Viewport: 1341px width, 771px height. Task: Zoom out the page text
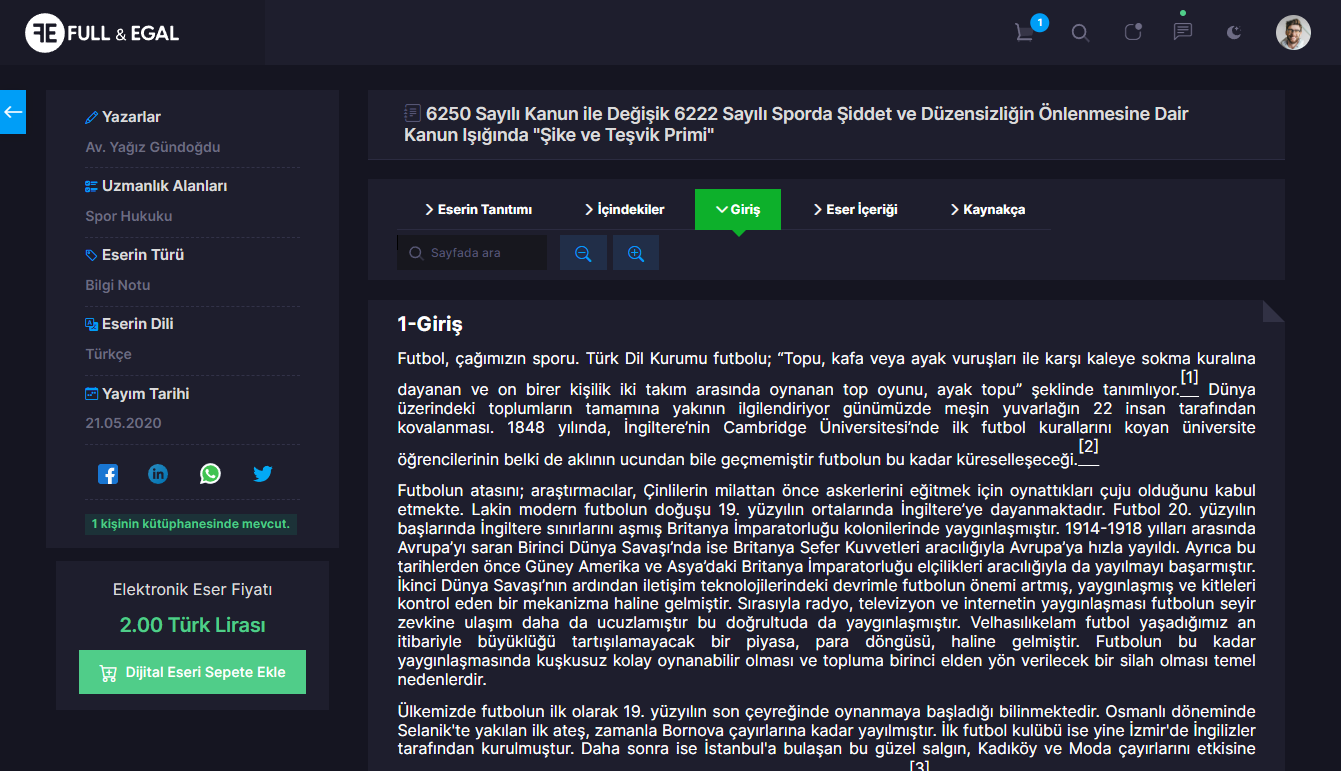[x=583, y=254]
